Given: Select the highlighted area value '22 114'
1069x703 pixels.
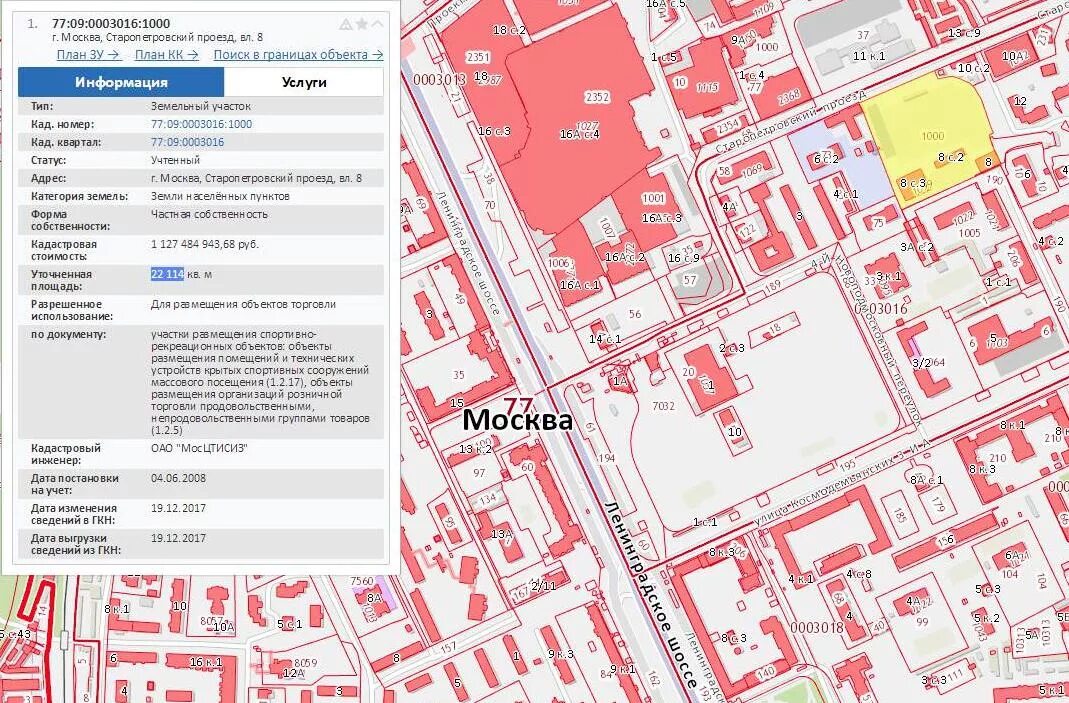Looking at the screenshot, I should click(167, 274).
